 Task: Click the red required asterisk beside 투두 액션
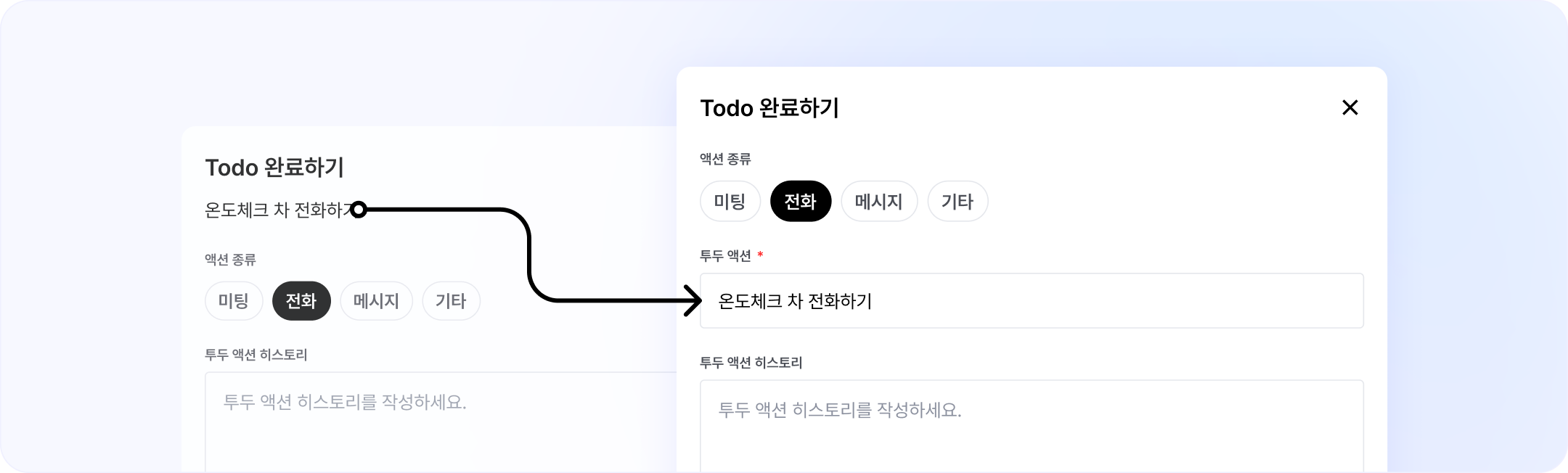point(760,255)
